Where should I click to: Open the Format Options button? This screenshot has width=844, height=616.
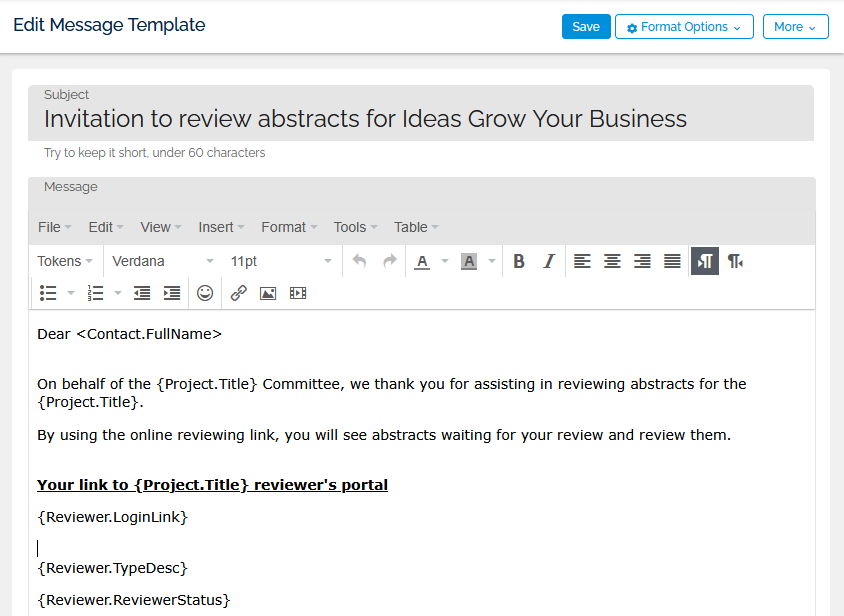pyautogui.click(x=684, y=27)
